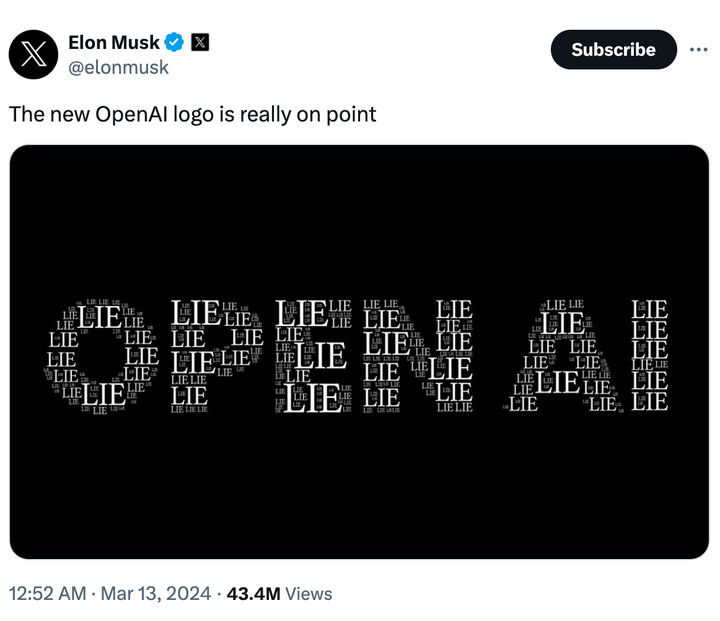Viewport: 720px width, 621px height.
Task: Click the word OpenAI in the tweet text
Action: (131, 114)
